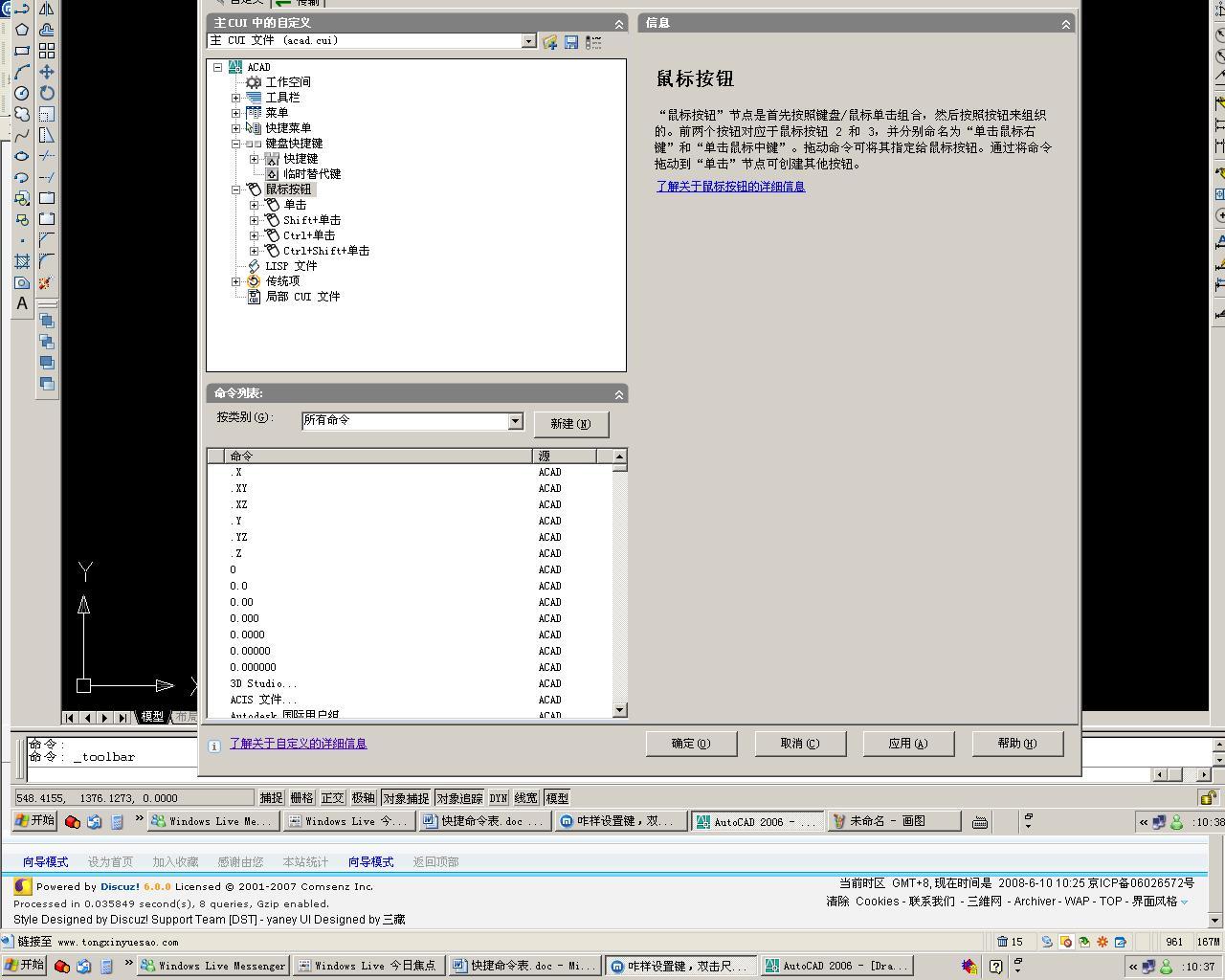The width and height of the screenshot is (1225, 980).
Task: Open the 主 CUI 文件 (acad.cui) dropdown
Action: coord(528,41)
